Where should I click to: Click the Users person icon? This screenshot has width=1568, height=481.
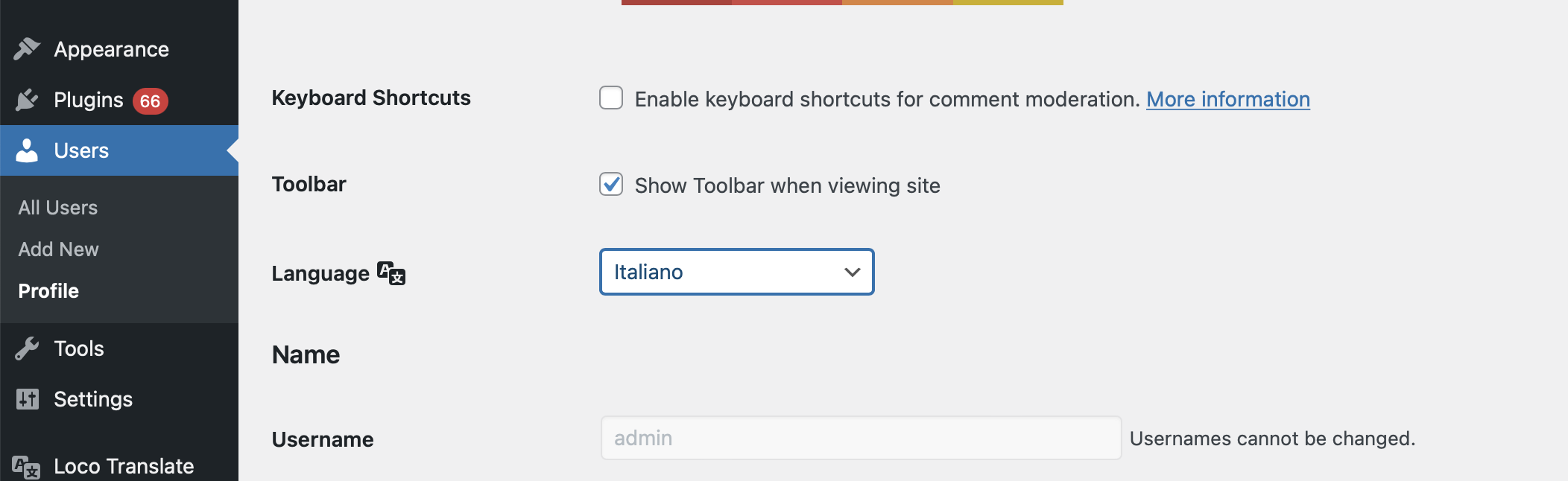tap(27, 150)
